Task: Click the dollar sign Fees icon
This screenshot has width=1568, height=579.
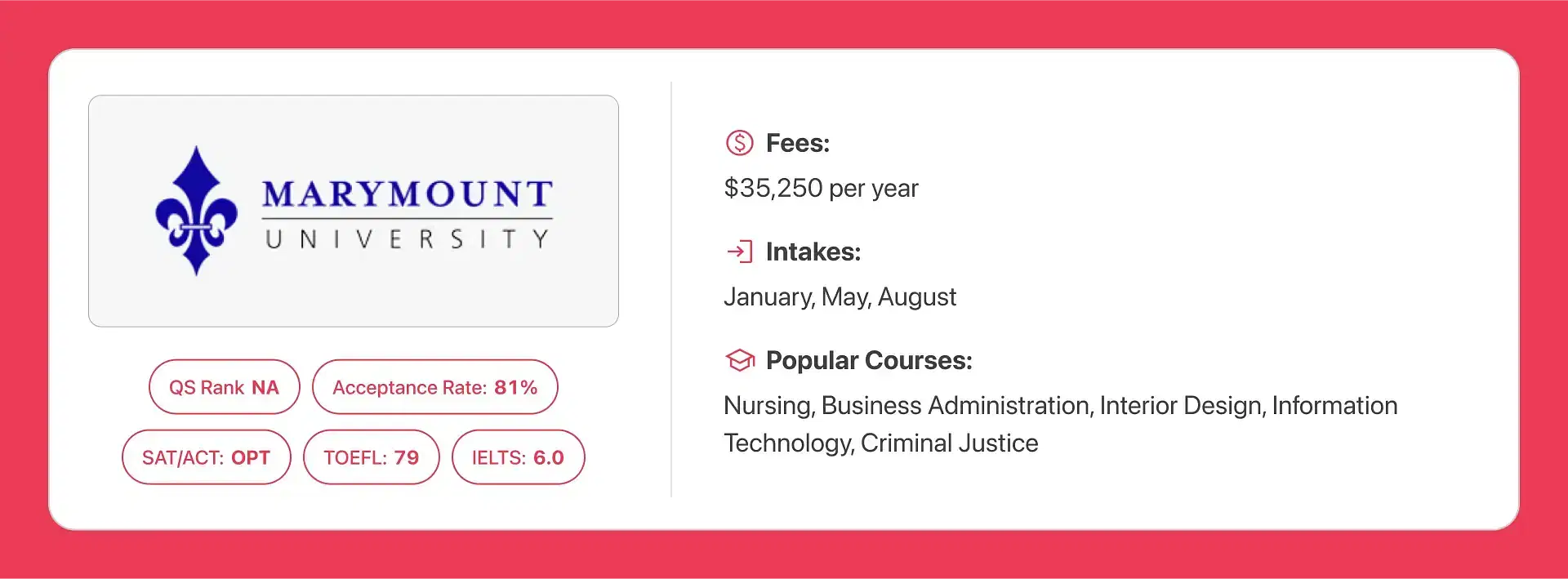Action: (x=739, y=143)
